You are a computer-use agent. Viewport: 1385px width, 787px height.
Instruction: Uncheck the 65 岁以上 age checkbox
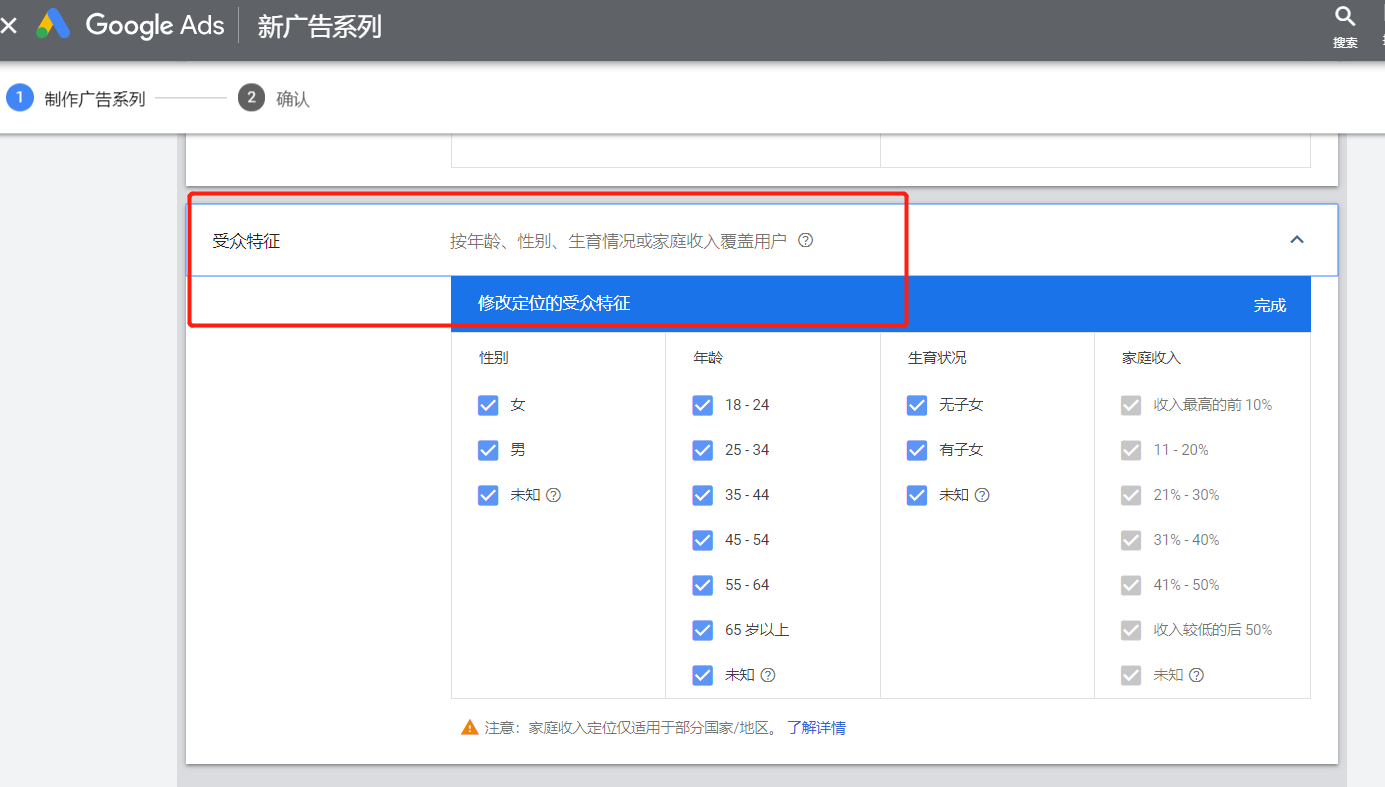pos(703,630)
